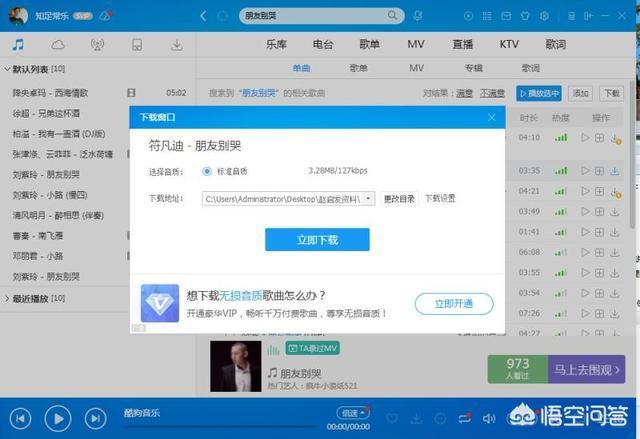Screen dimensions: 640x439
Task: Click the search magnifier icon
Action: (x=392, y=16)
